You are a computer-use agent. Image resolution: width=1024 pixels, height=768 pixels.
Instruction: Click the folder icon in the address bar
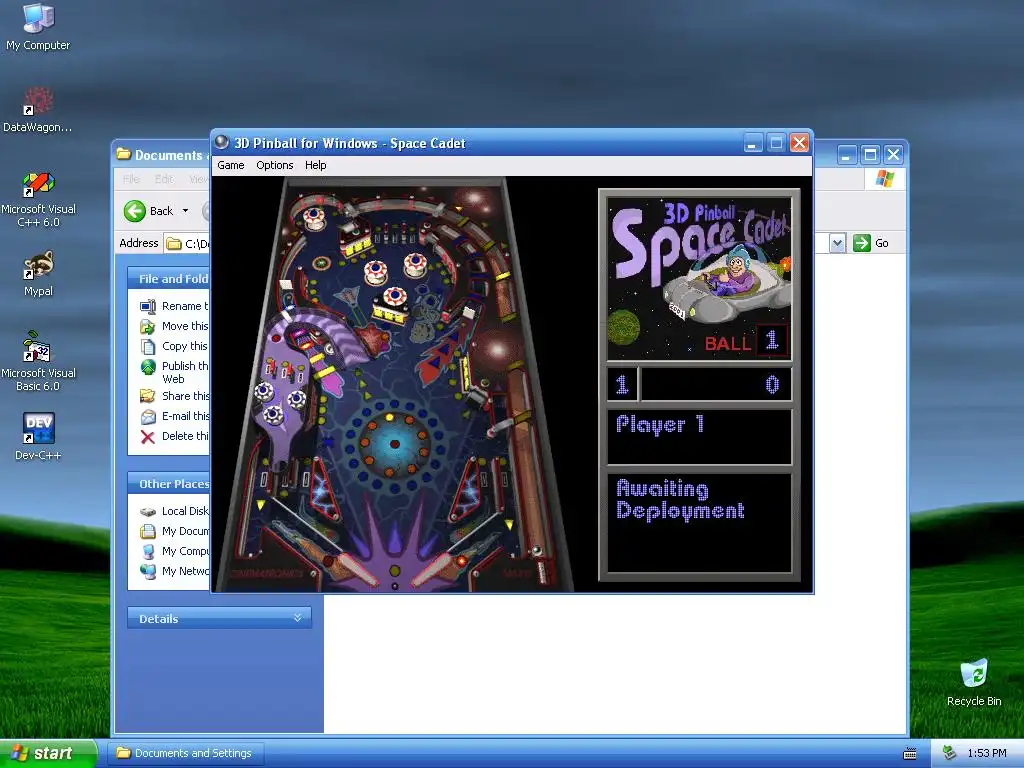point(174,244)
